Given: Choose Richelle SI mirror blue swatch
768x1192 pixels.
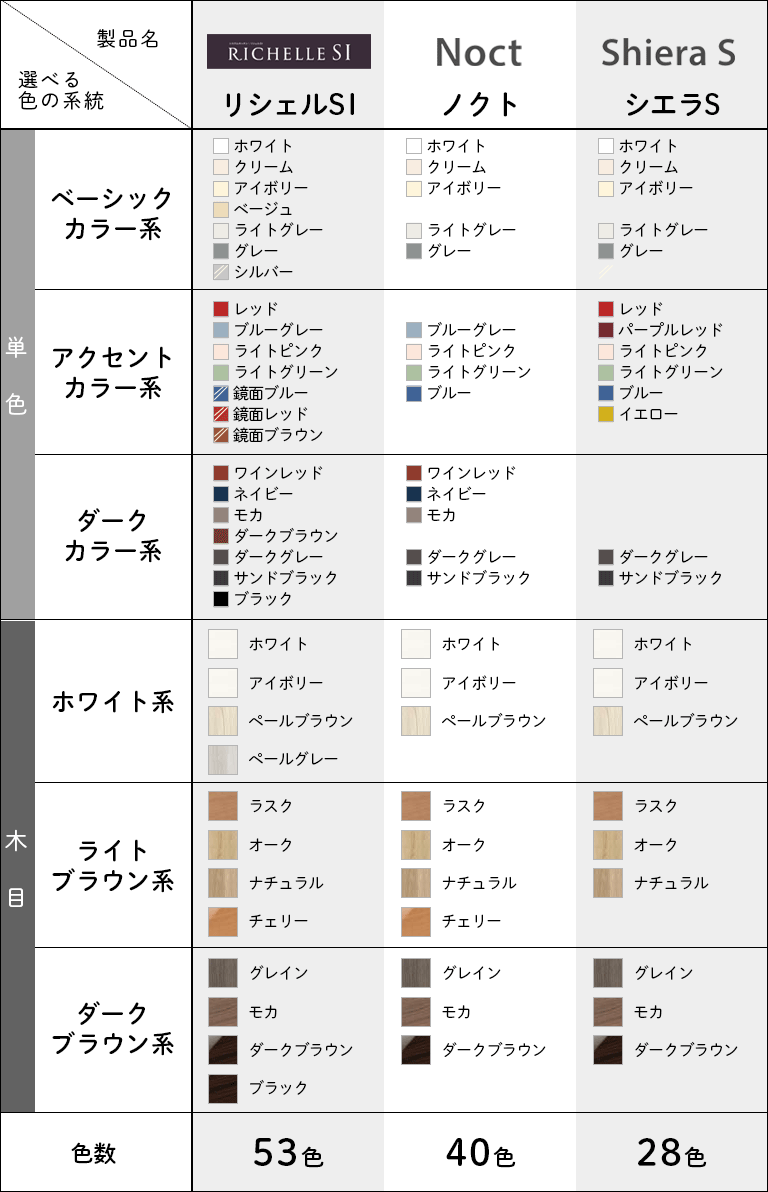Looking at the screenshot, I should tap(221, 393).
